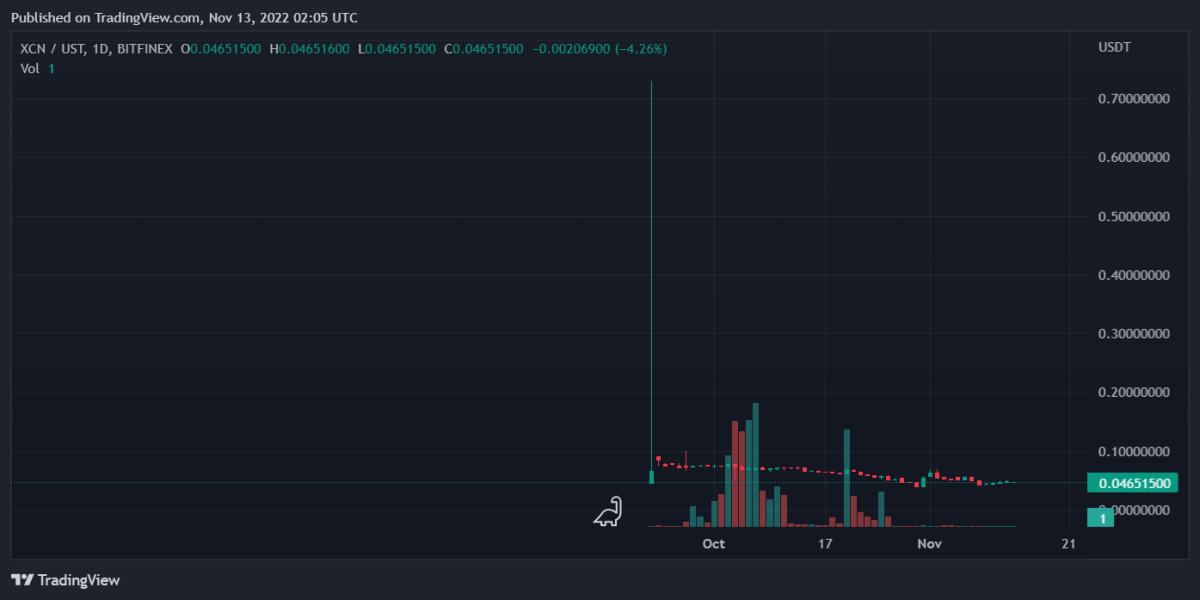Viewport: 1200px width, 600px height.
Task: Click the Vol indicator label
Action: [x=30, y=68]
